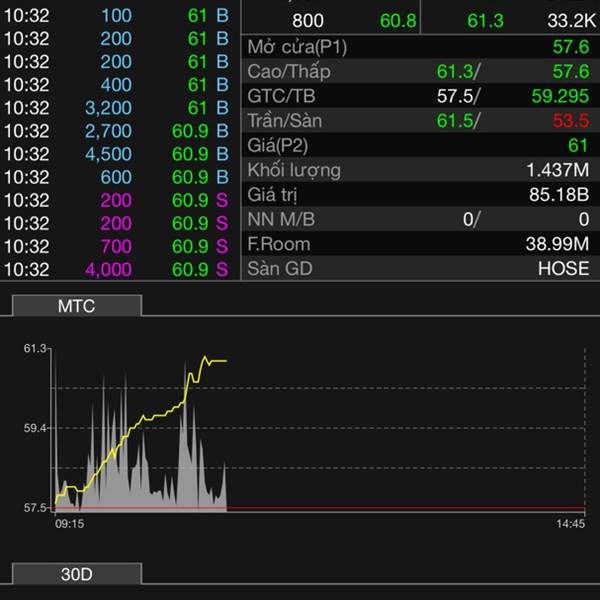The image size is (600, 600).
Task: Open the 30D chart tab
Action: point(77,574)
